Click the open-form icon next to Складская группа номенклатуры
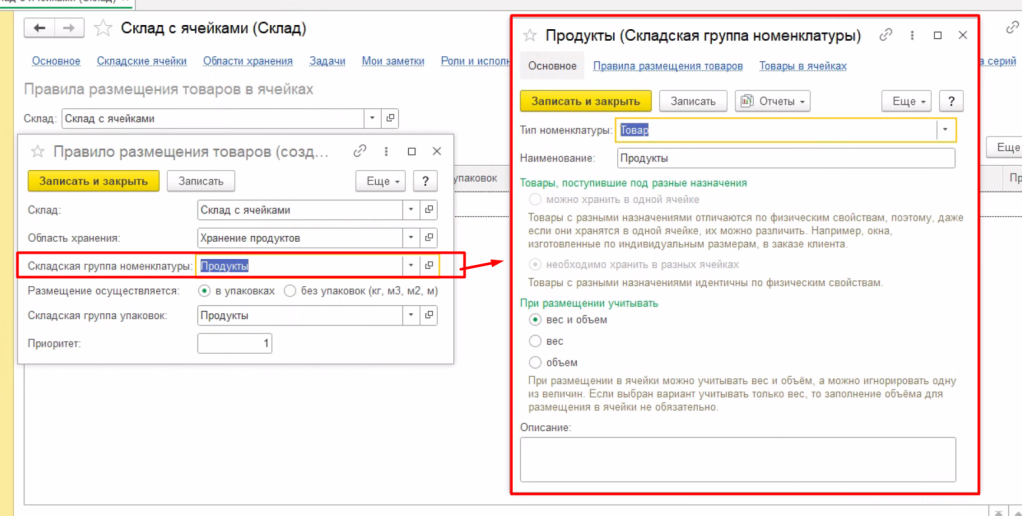 tap(429, 265)
